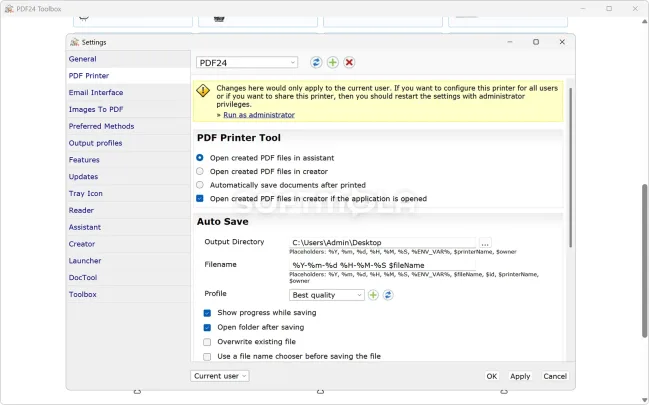
Task: Go to Images To PDF settings
Action: (128, 109)
